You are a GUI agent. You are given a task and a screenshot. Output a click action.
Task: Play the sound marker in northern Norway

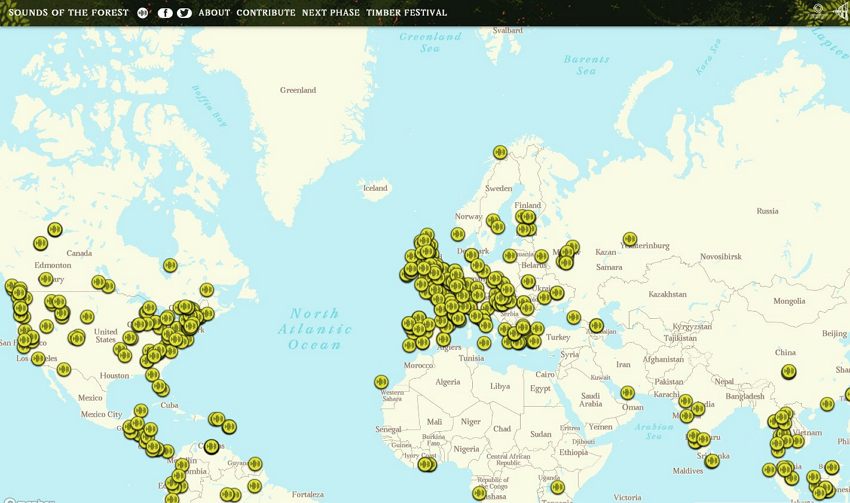coord(500,152)
